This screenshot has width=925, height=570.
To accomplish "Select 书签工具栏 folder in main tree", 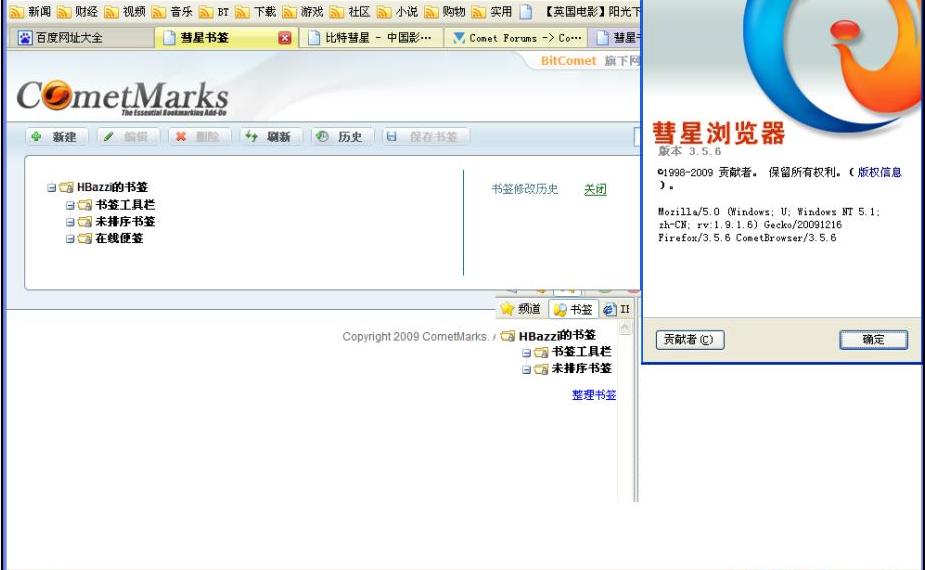I will click(125, 205).
